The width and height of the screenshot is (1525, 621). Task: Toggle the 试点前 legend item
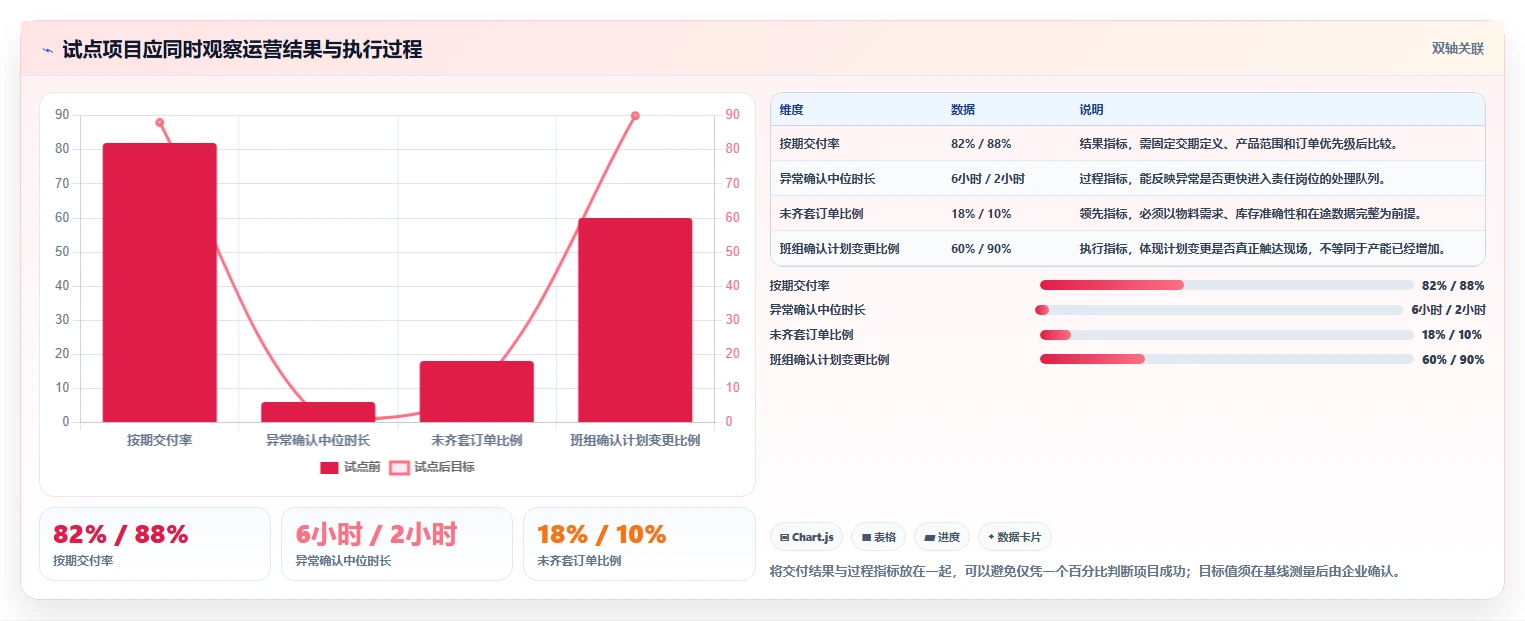tap(350, 467)
